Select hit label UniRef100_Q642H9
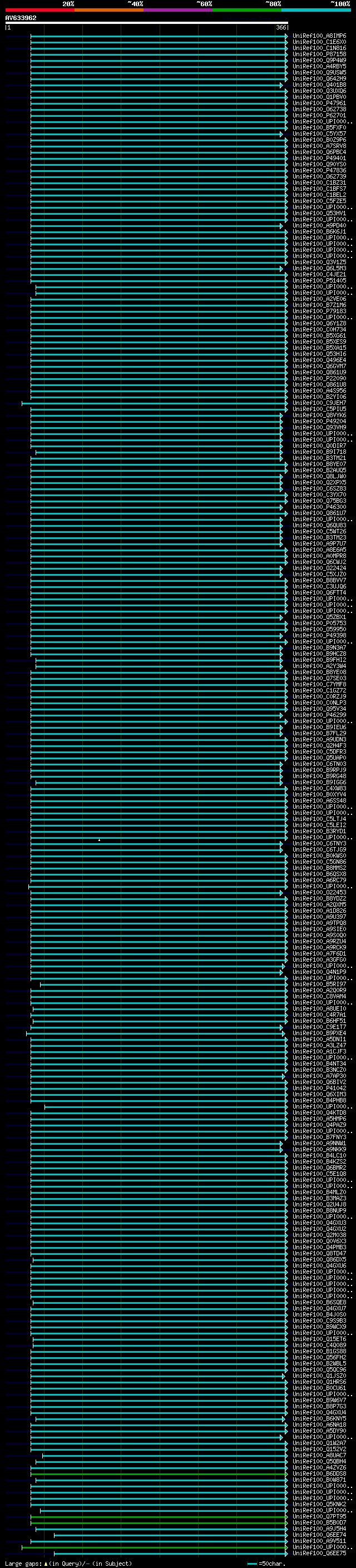Viewport: 356px width, 1568px height. pos(319,78)
